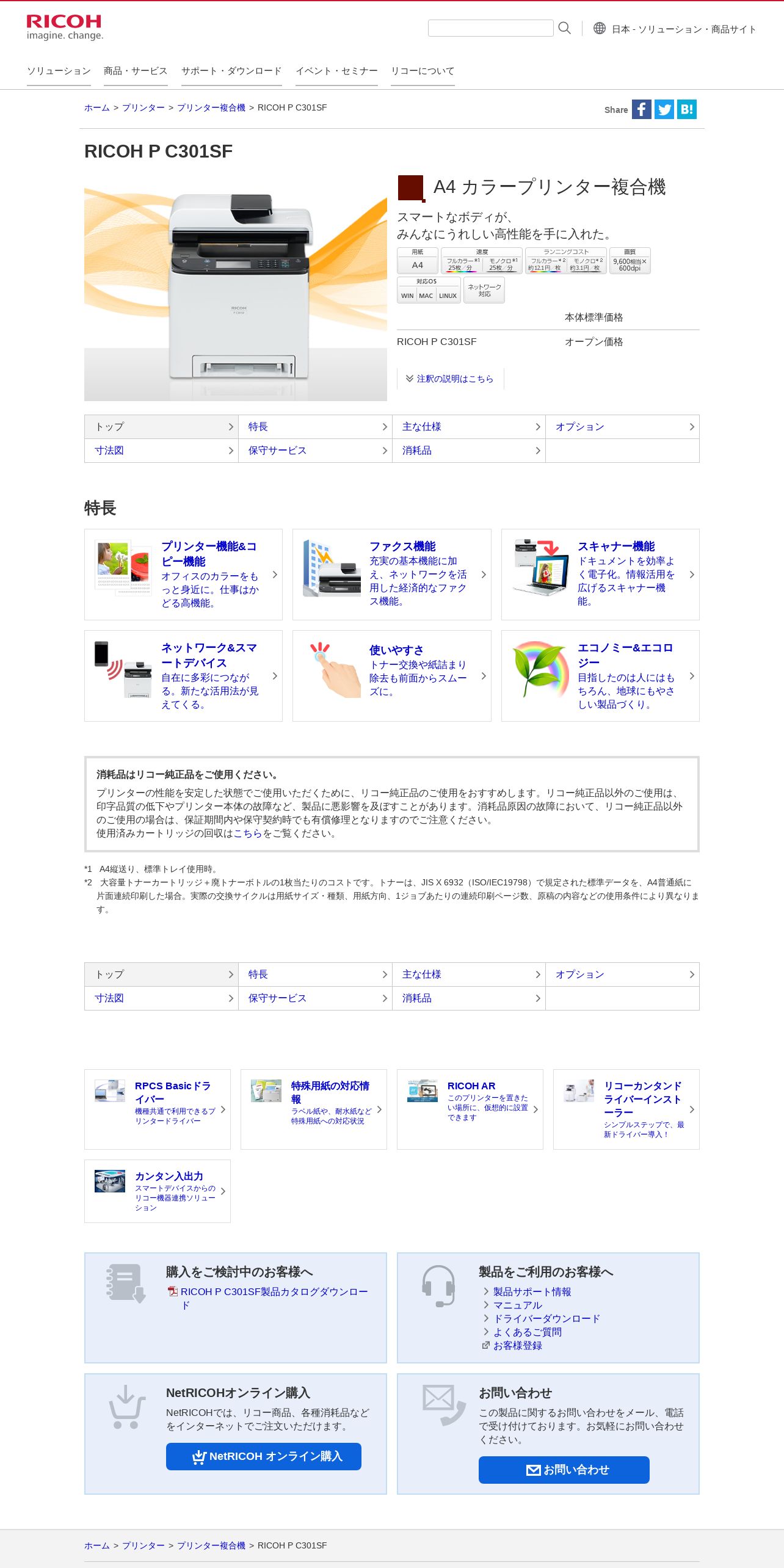The height and width of the screenshot is (1568, 784).
Task: Open サポート・ダウンロード menu
Action: pyautogui.click(x=231, y=71)
